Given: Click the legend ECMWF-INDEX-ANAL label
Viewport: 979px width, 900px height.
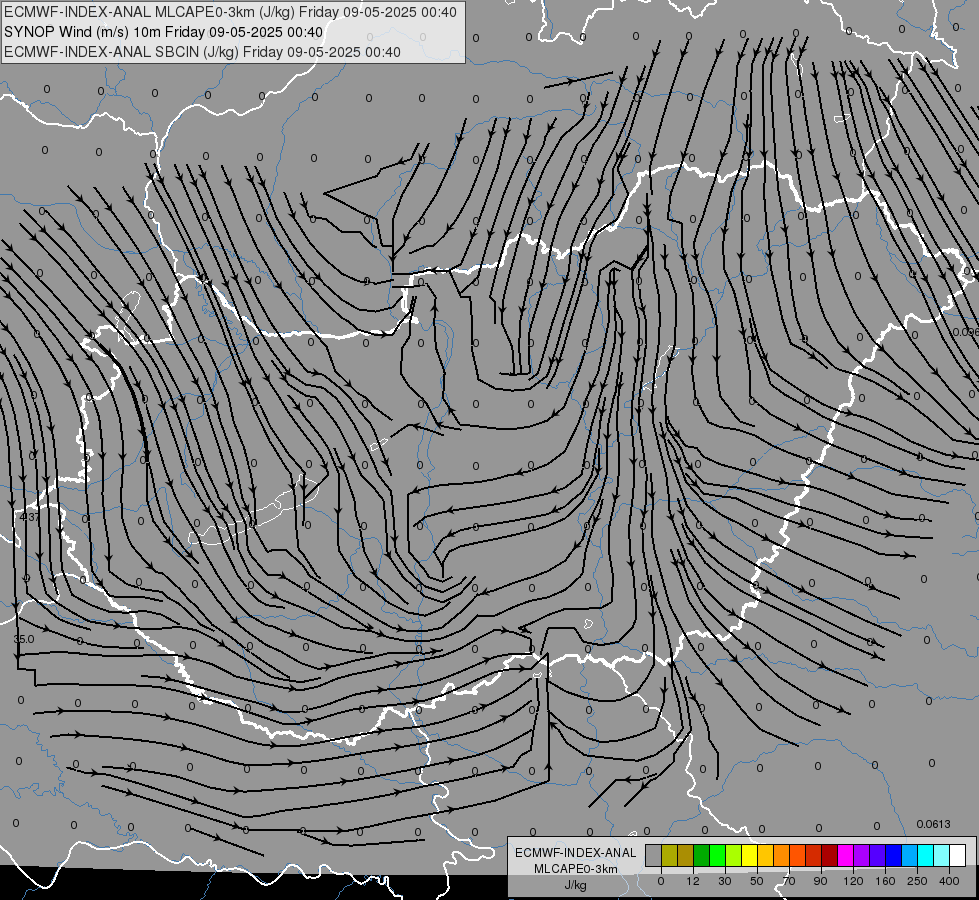Looking at the screenshot, I should coord(576,853).
